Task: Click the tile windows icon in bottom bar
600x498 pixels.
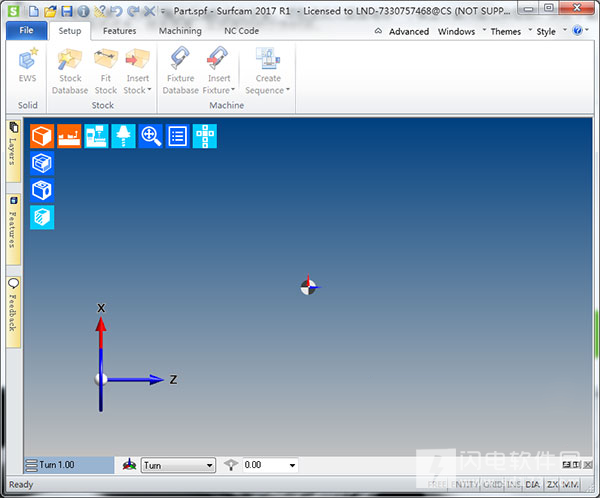Action: tap(567, 464)
